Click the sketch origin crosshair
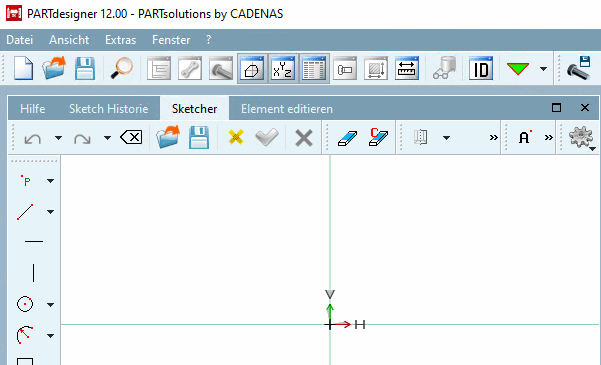The height and width of the screenshot is (365, 601). click(330, 325)
